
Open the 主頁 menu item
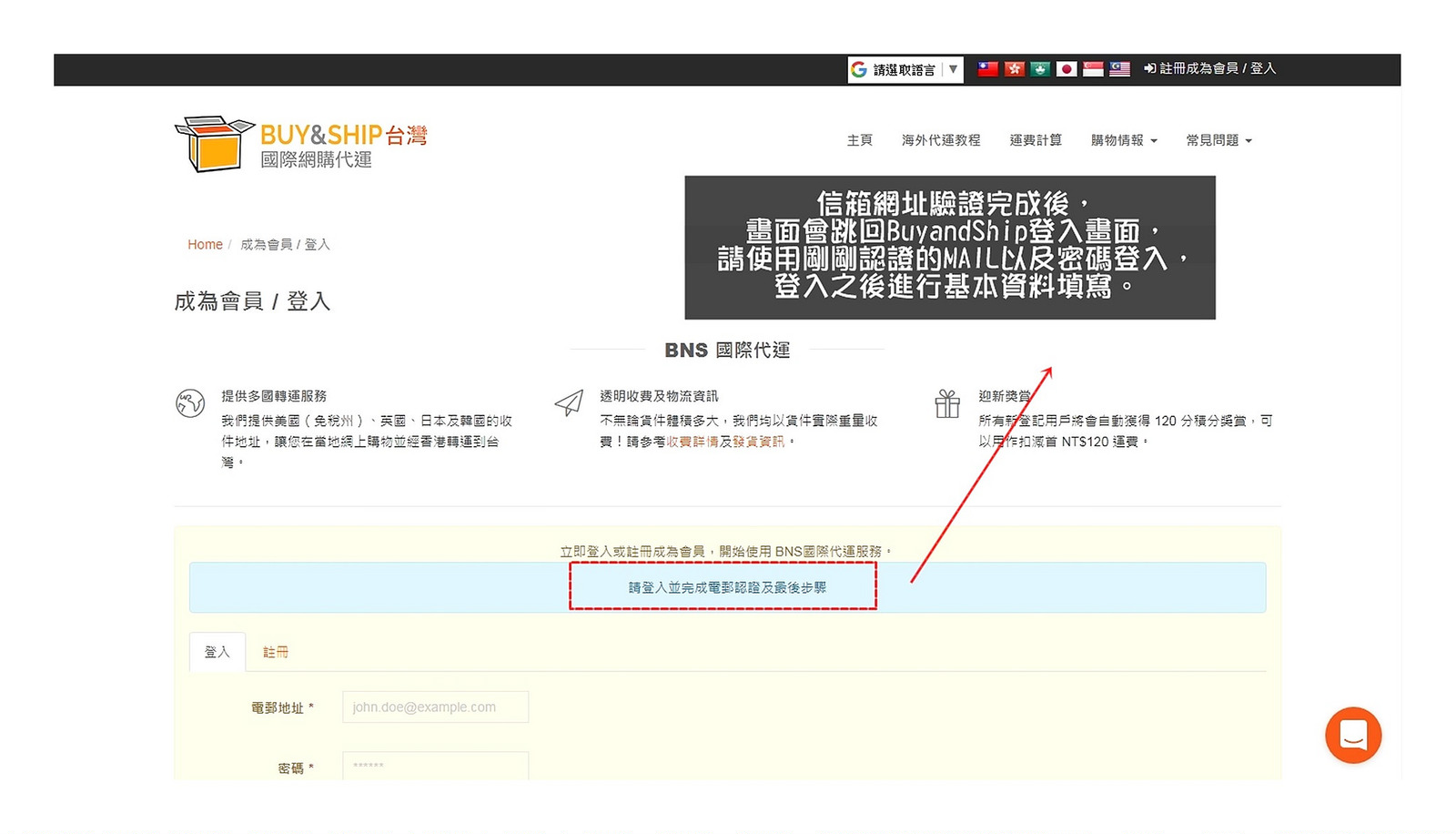(859, 140)
